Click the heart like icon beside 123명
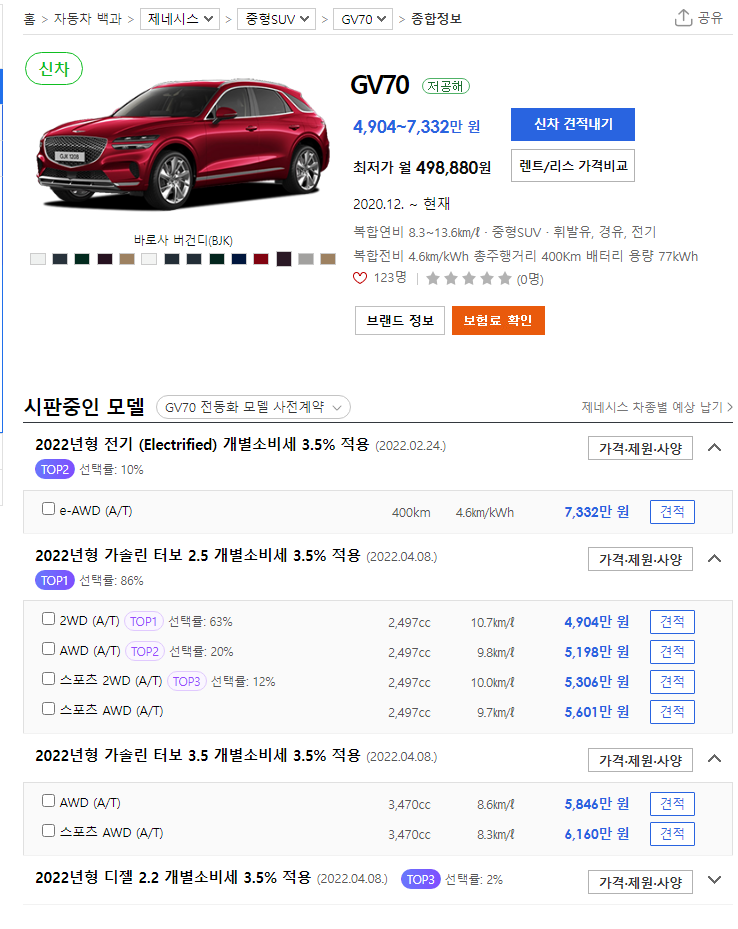This screenshot has width=738, height=929. coord(360,278)
